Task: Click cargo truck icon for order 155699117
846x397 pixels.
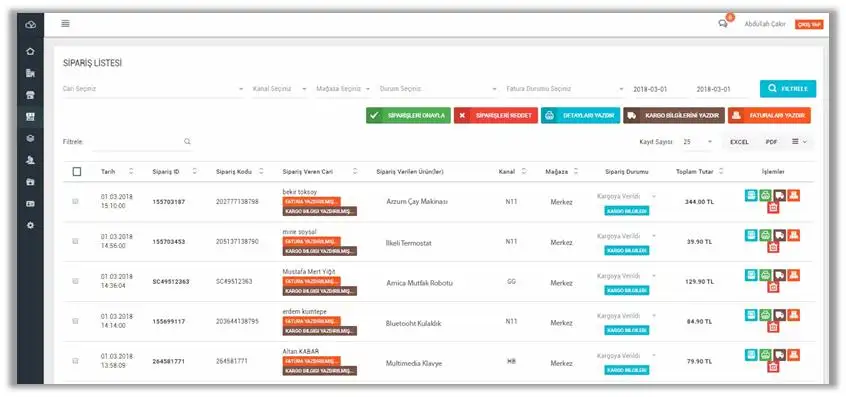Action: 779,315
